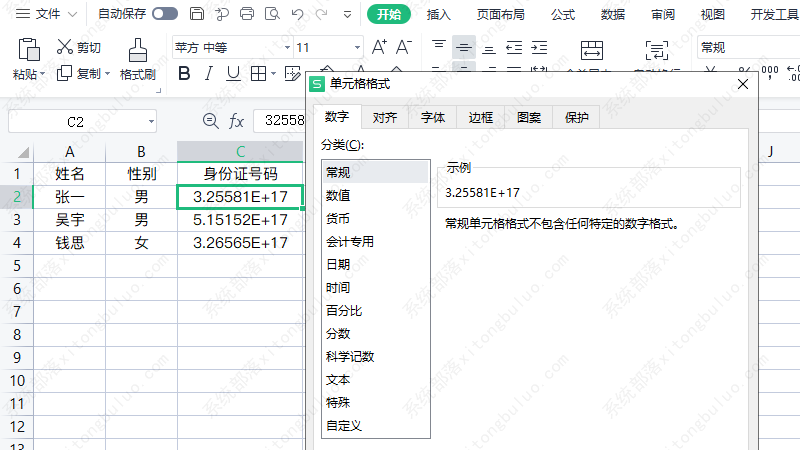Toggle the 自动保存 auto-save switch
The width and height of the screenshot is (800, 450).
click(x=165, y=14)
